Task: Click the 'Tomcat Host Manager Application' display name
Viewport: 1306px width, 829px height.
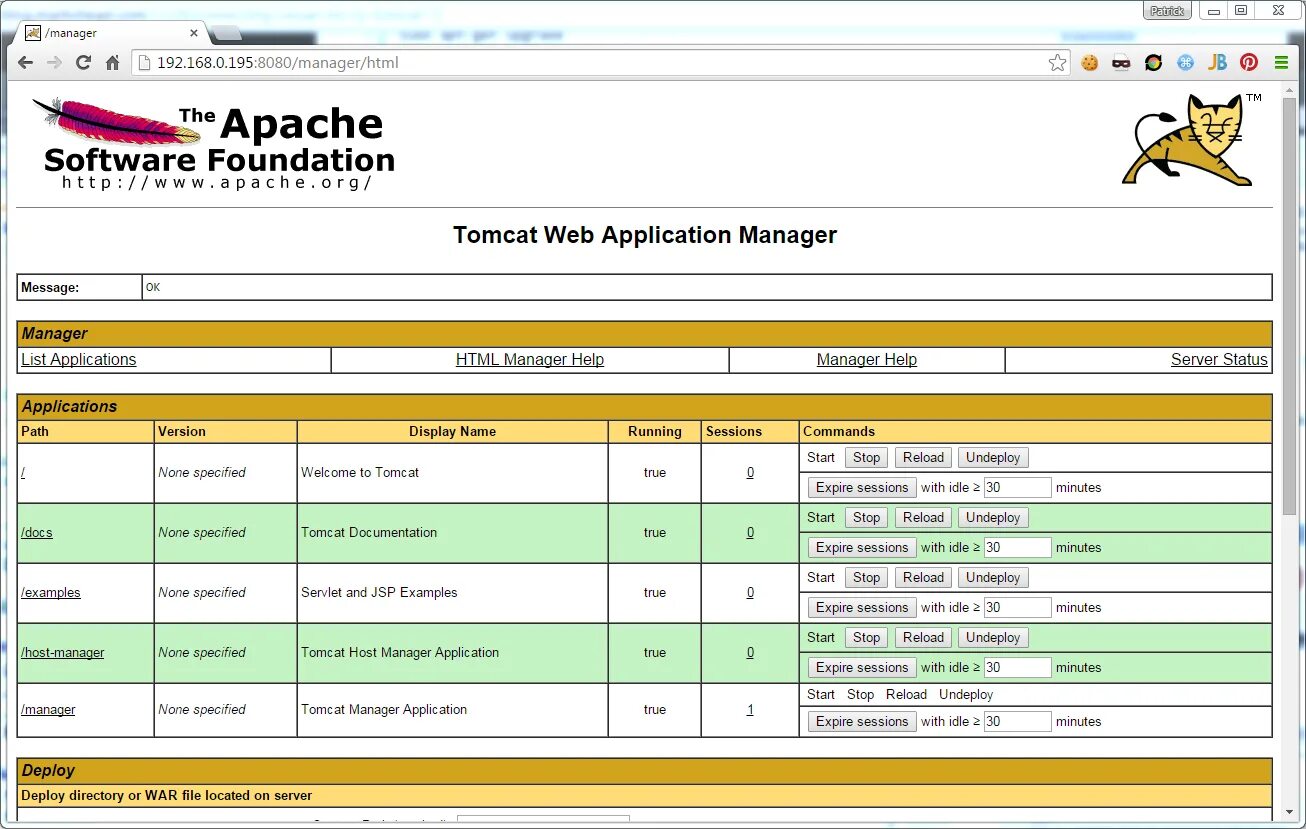Action: pyautogui.click(x=400, y=652)
